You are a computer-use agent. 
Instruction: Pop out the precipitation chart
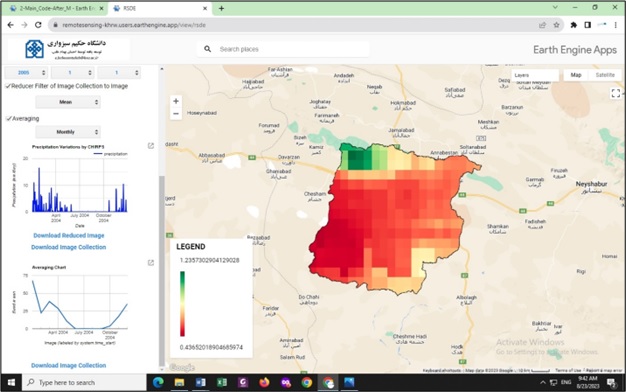tap(151, 146)
